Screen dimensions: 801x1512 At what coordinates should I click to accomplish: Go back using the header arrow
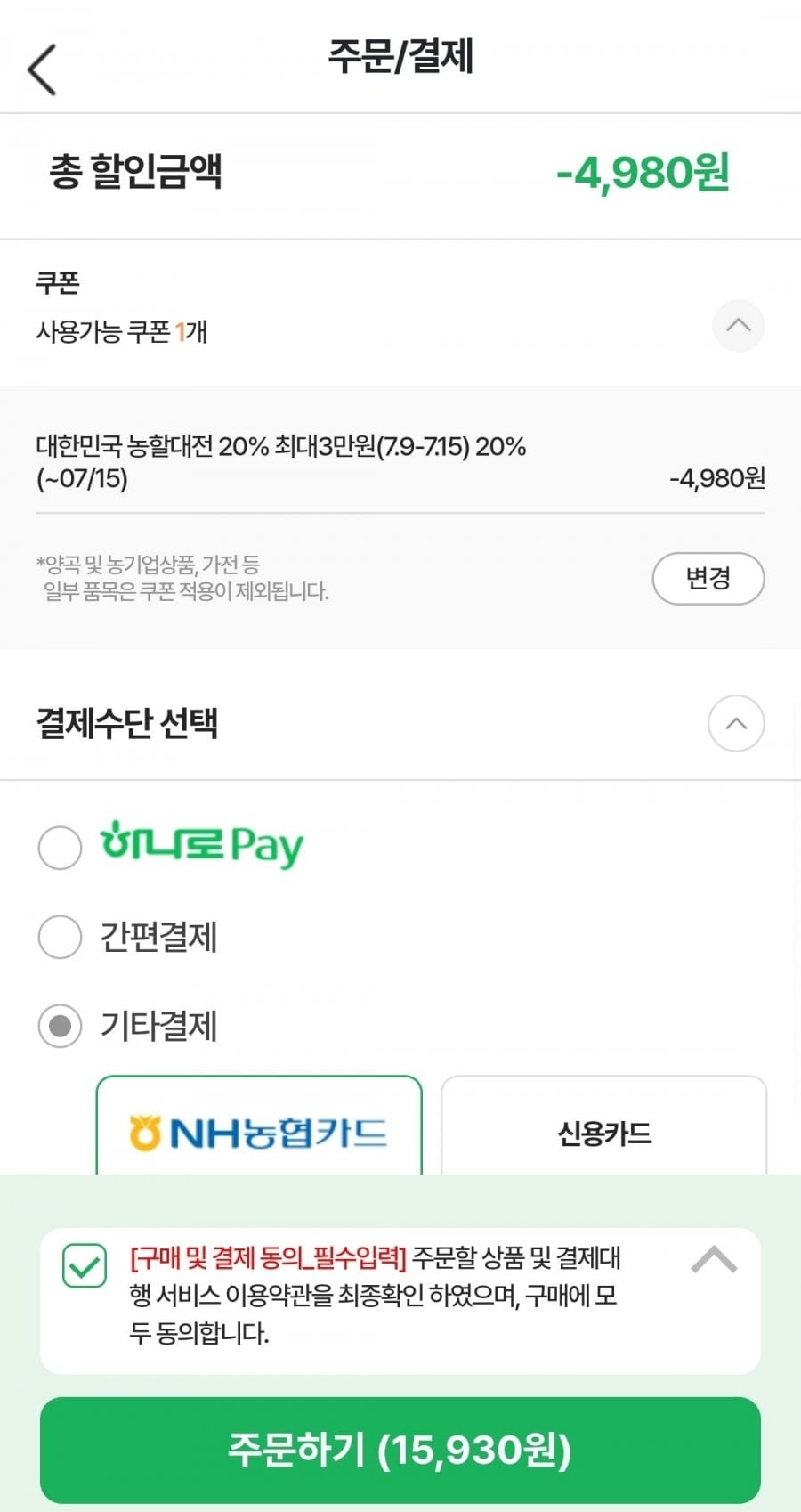tap(42, 69)
